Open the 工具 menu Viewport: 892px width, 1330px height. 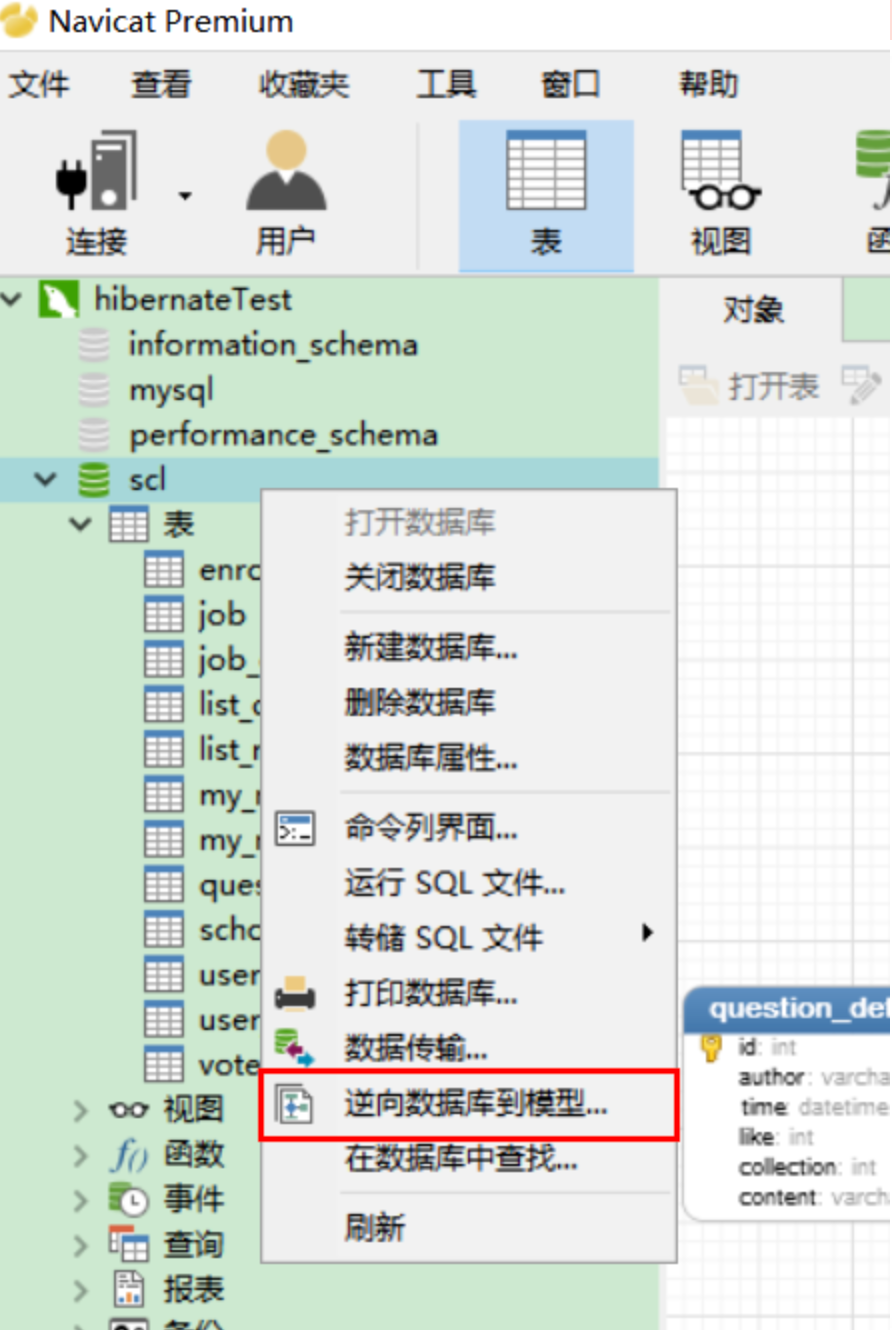coord(444,85)
